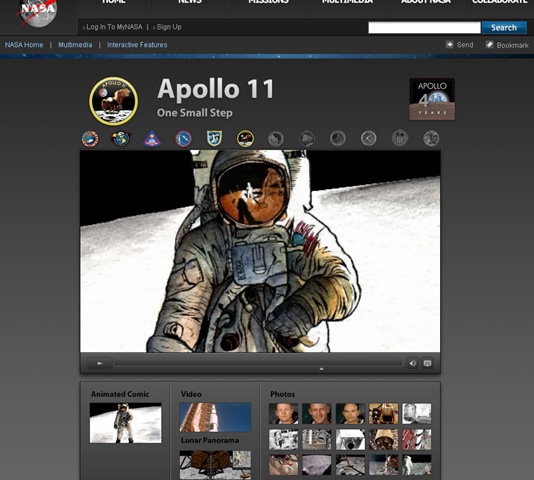Viewport: 534px width, 480px height.
Task: Click the Search button
Action: (x=504, y=28)
